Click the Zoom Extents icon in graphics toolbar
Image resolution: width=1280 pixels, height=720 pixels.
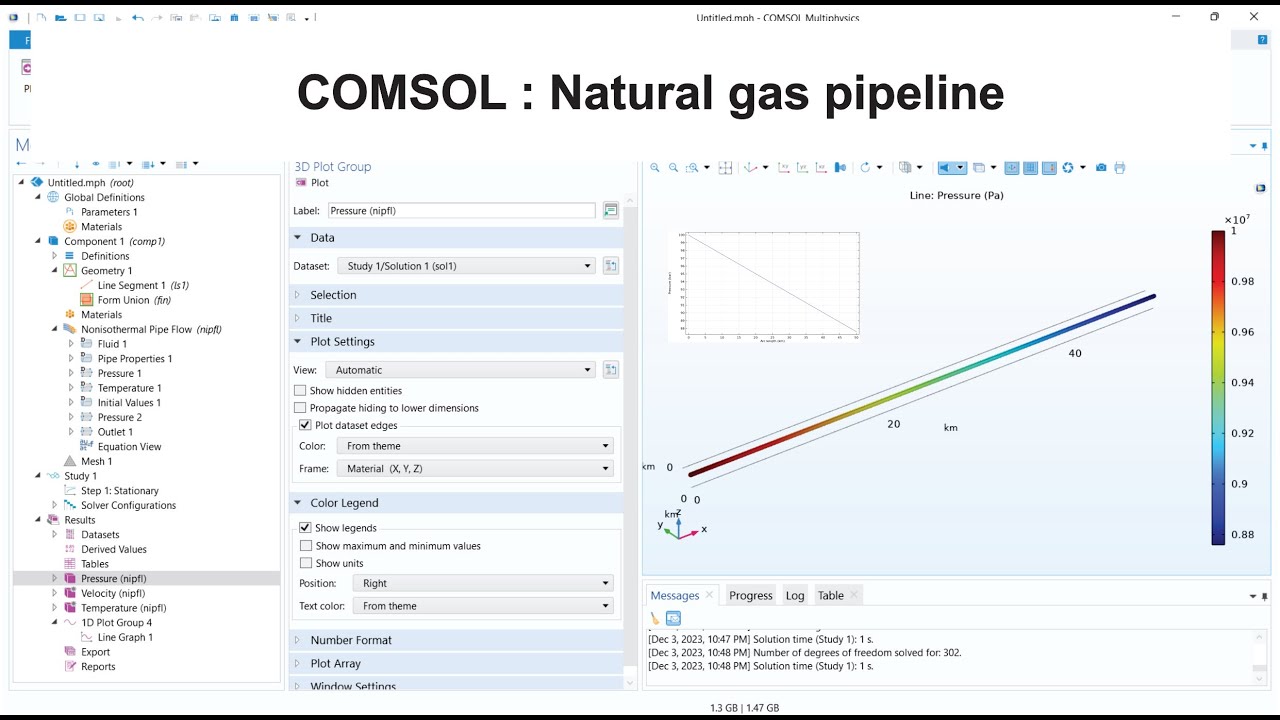tap(726, 167)
